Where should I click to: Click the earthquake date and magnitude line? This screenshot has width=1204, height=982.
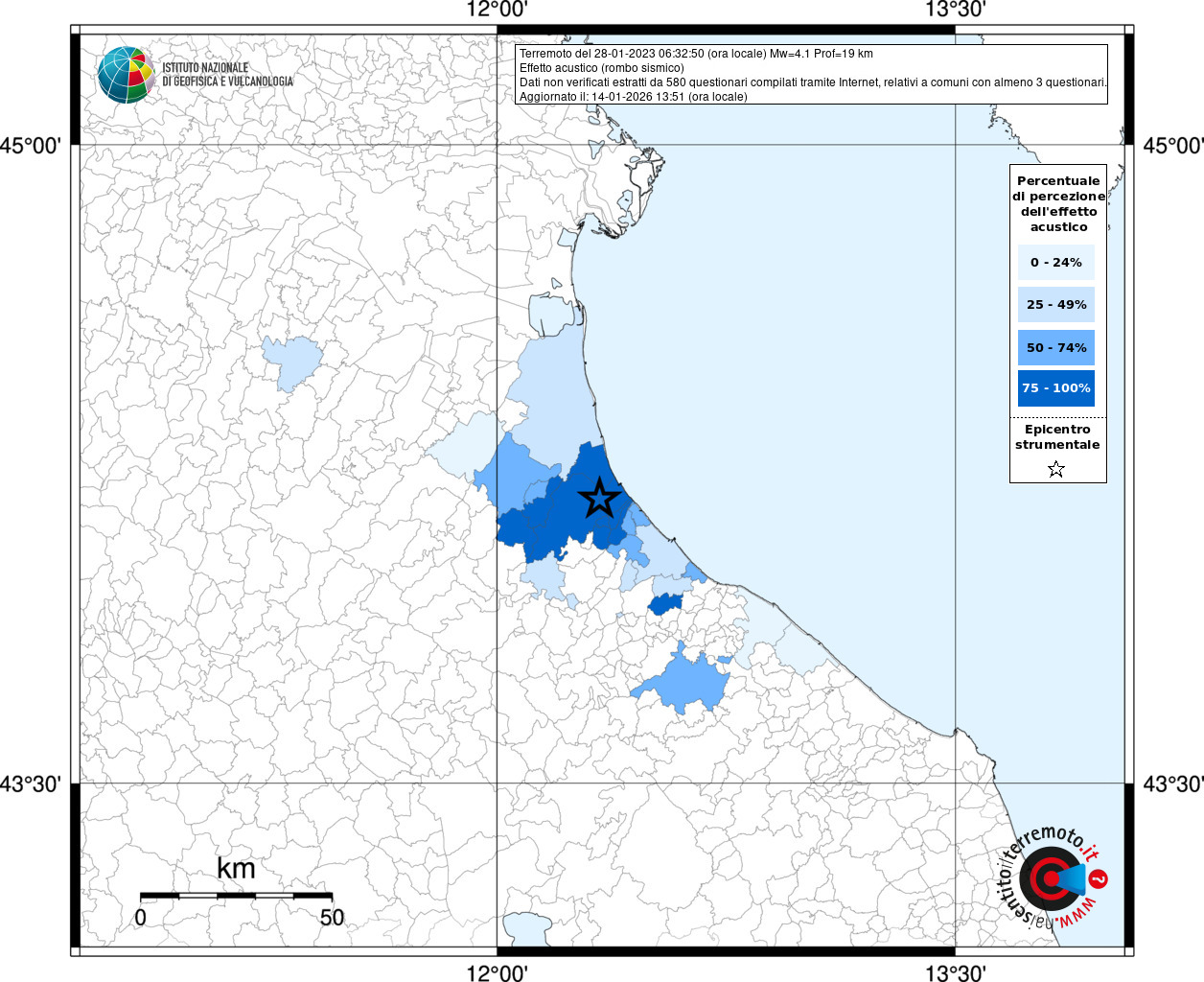coord(696,54)
